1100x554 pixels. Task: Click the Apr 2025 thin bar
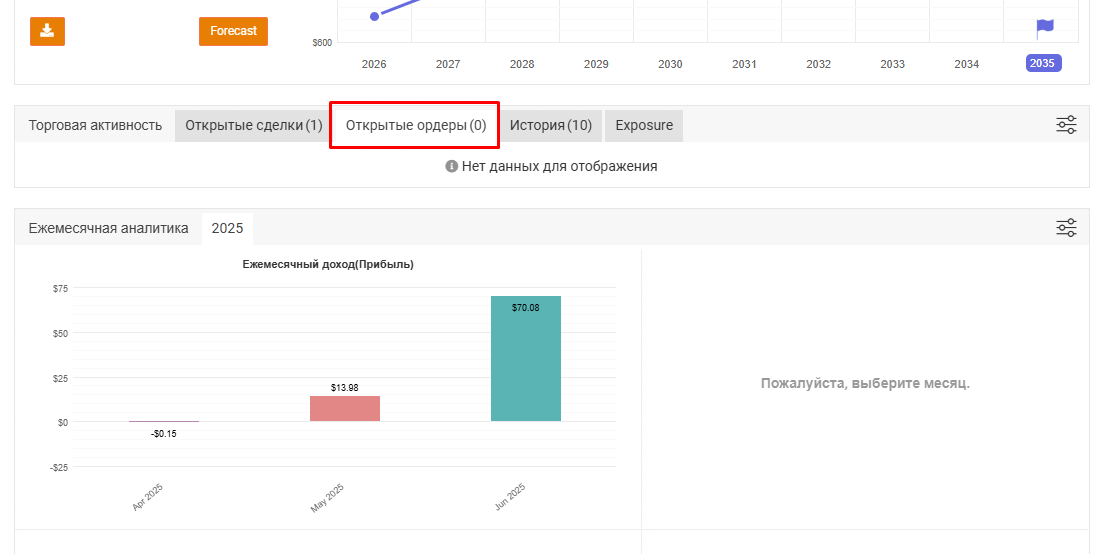[163, 421]
